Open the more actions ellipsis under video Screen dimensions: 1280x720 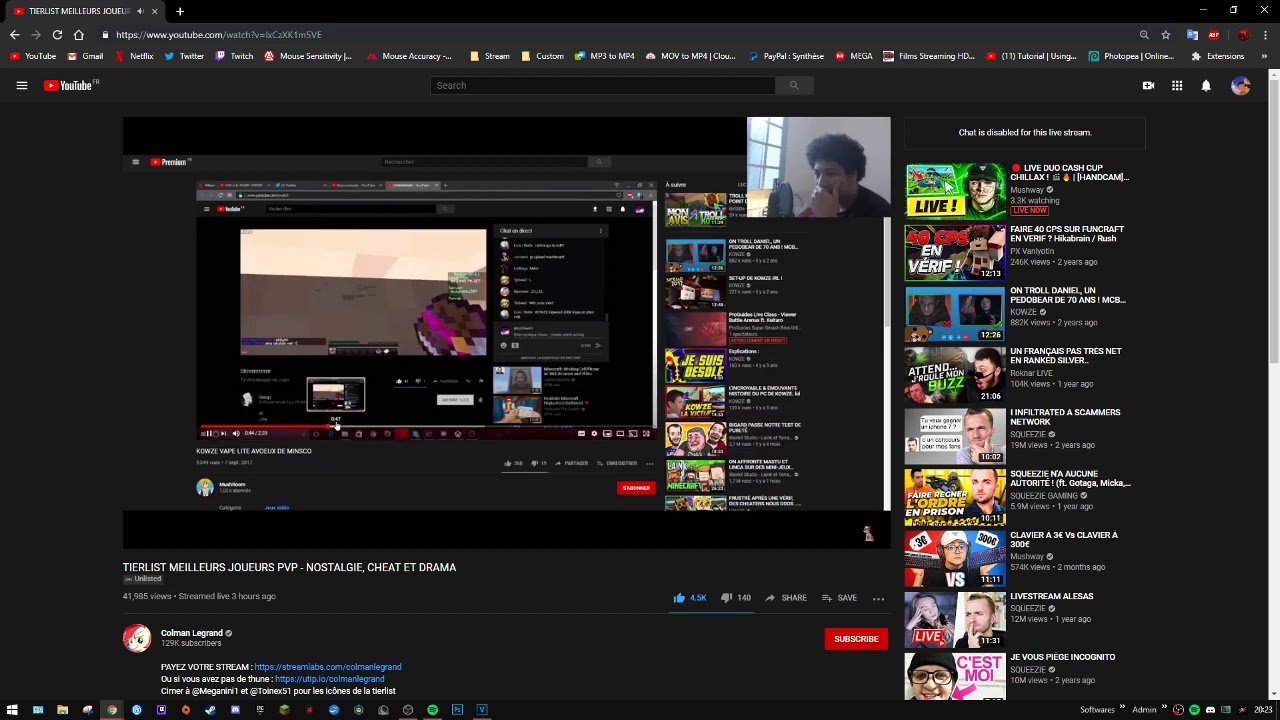[x=878, y=598]
